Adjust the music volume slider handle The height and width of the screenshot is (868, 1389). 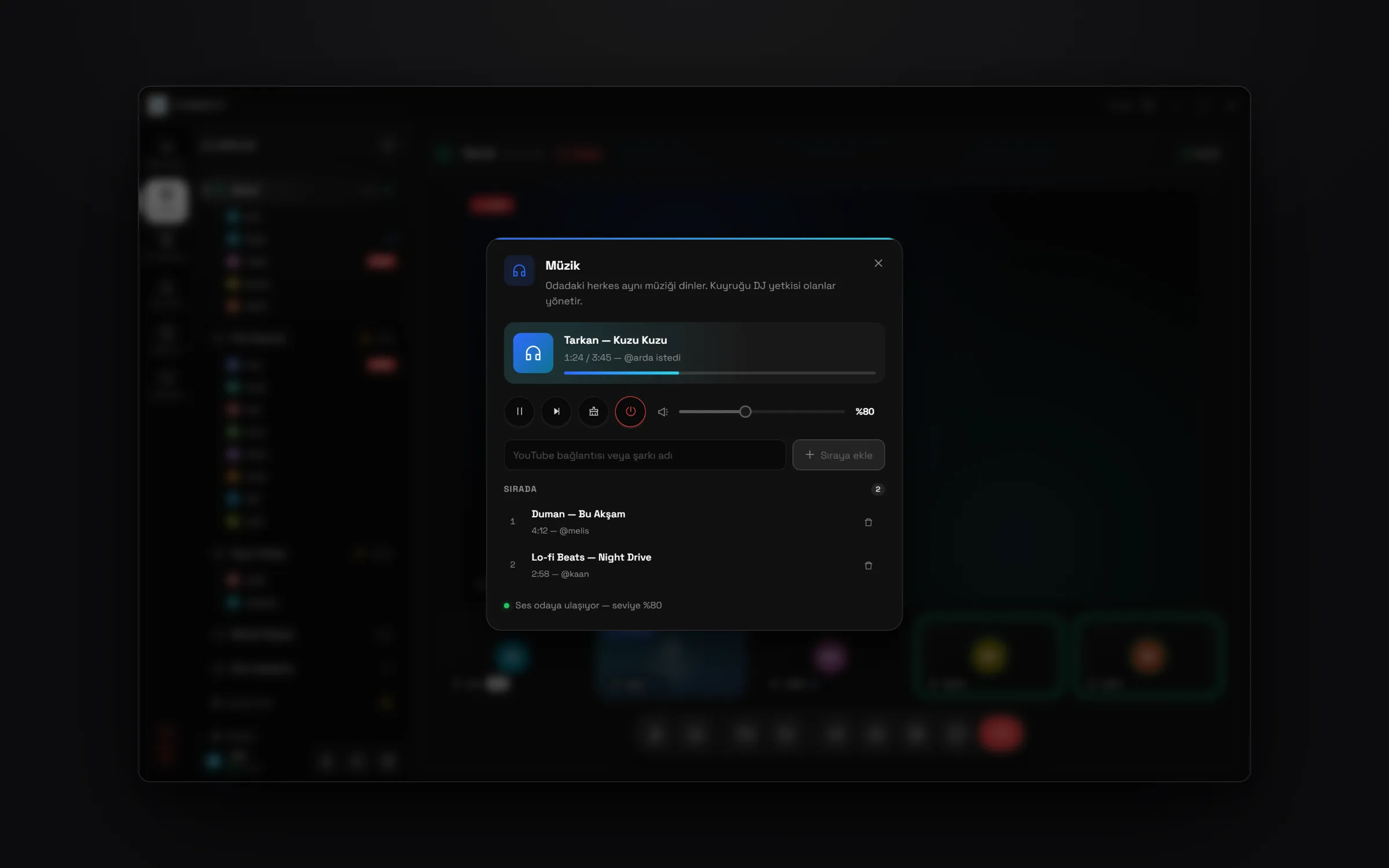click(745, 411)
